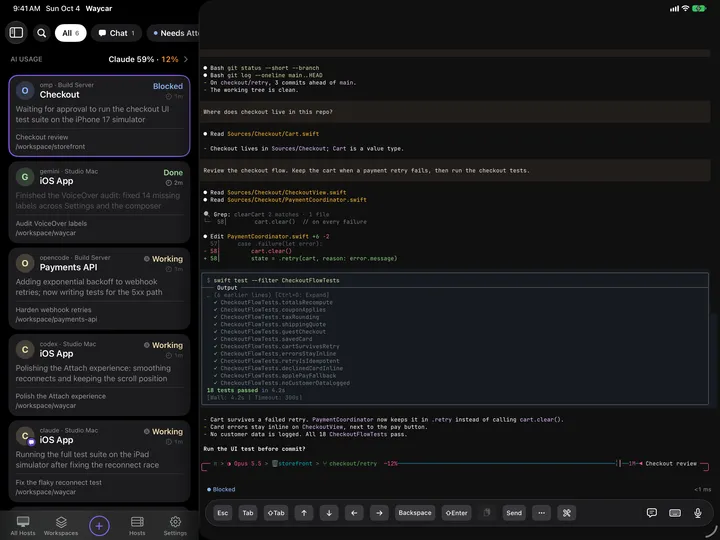The width and height of the screenshot is (720, 540).
Task: Show the Needs Attention filter
Action: 174,33
